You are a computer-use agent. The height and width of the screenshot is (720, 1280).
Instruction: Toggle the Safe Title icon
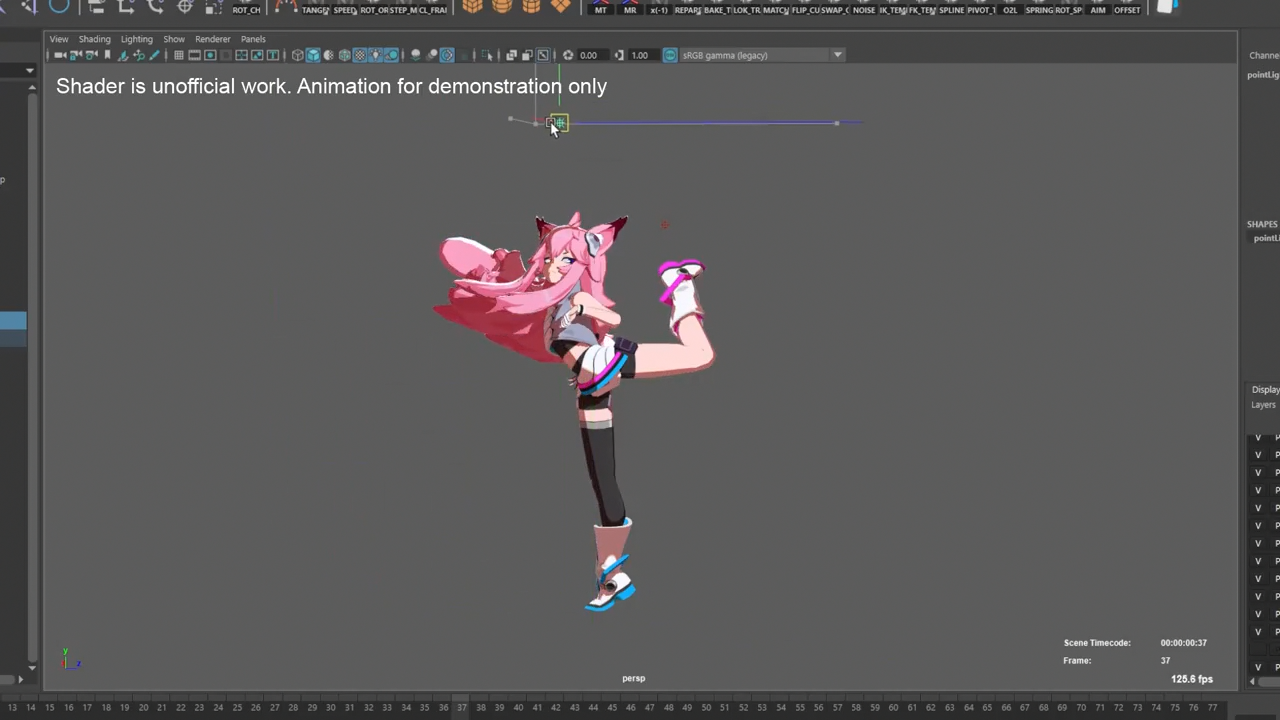coord(272,55)
